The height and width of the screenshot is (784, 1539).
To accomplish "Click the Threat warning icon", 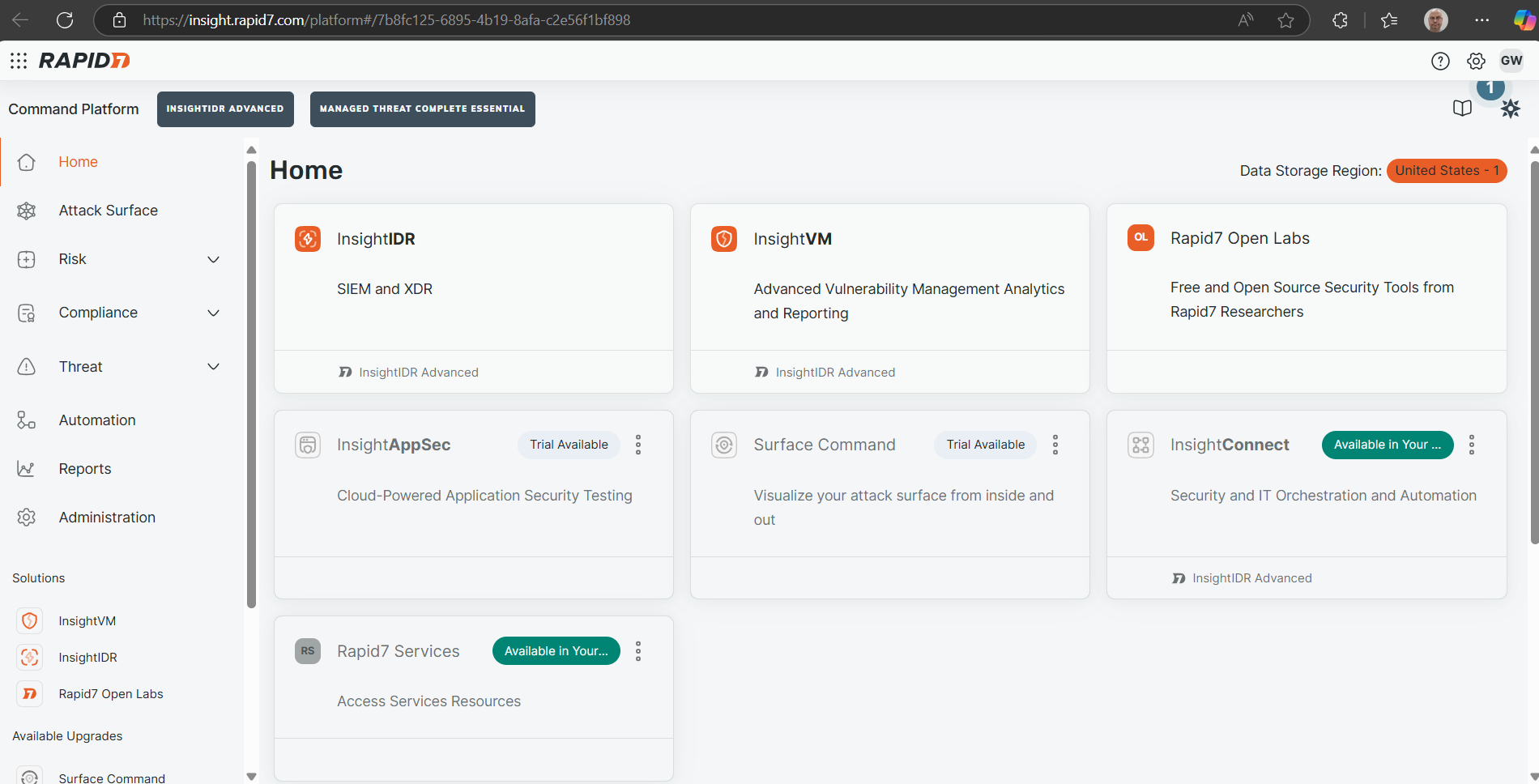I will point(27,367).
